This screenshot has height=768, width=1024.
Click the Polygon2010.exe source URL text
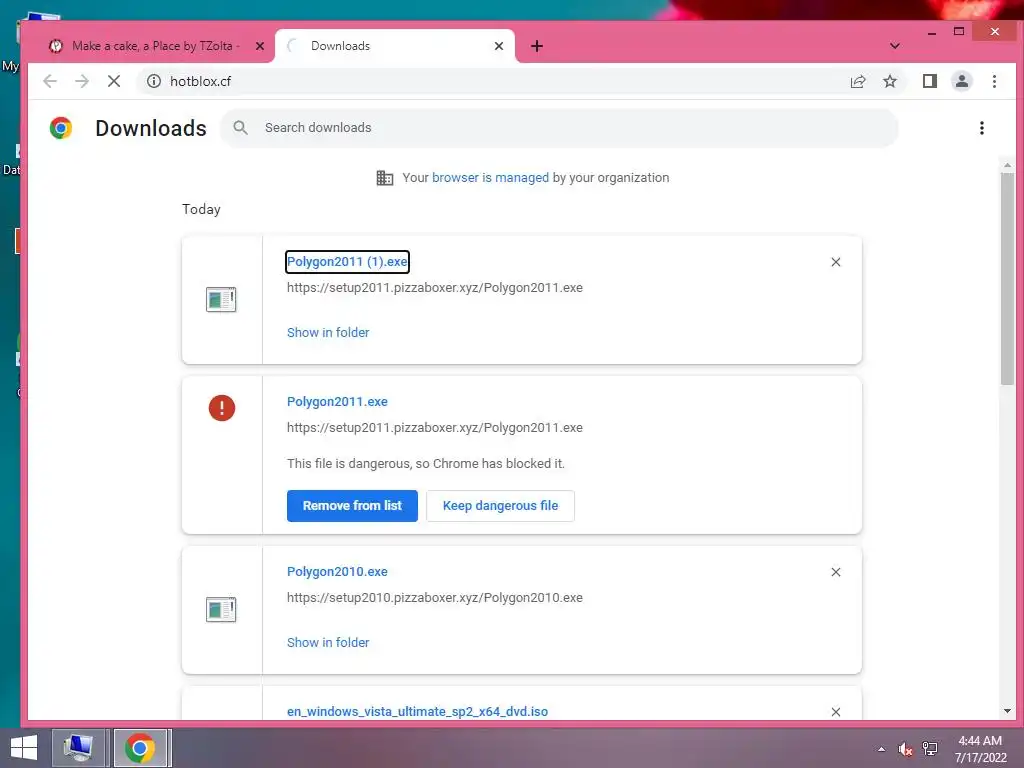(x=434, y=598)
